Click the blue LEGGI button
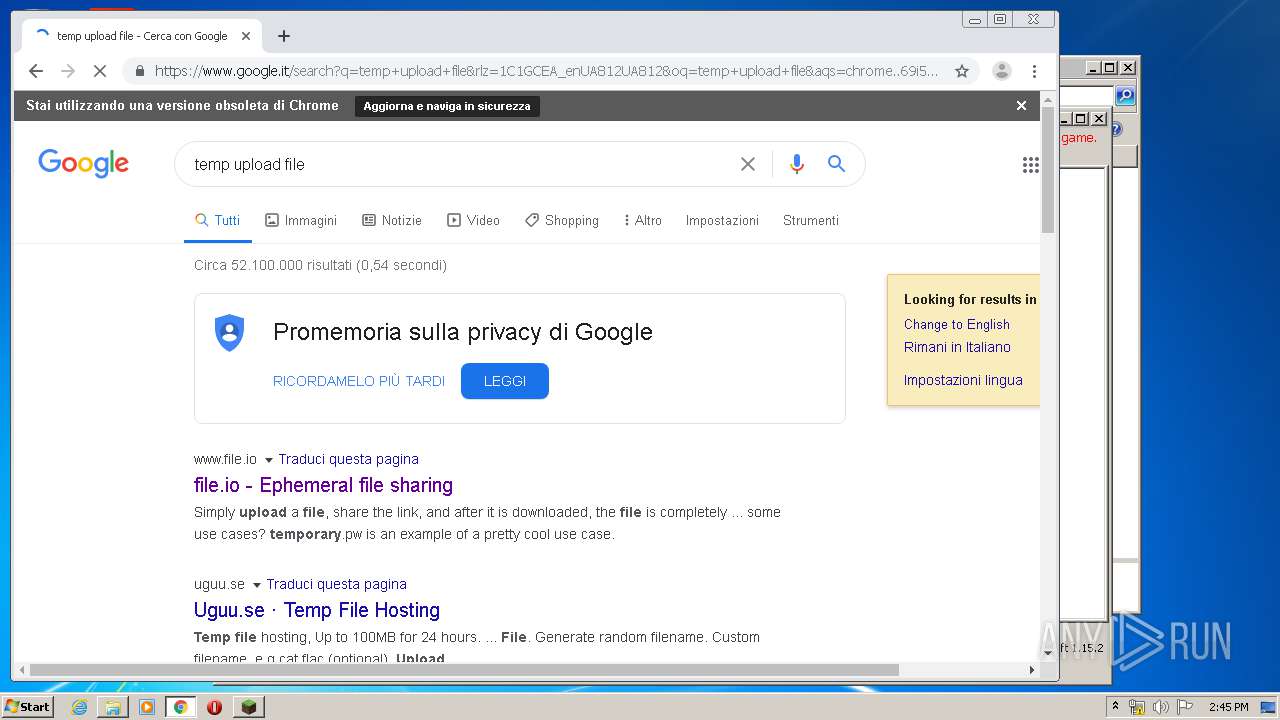Screen dimensions: 1280x720 click(x=505, y=381)
